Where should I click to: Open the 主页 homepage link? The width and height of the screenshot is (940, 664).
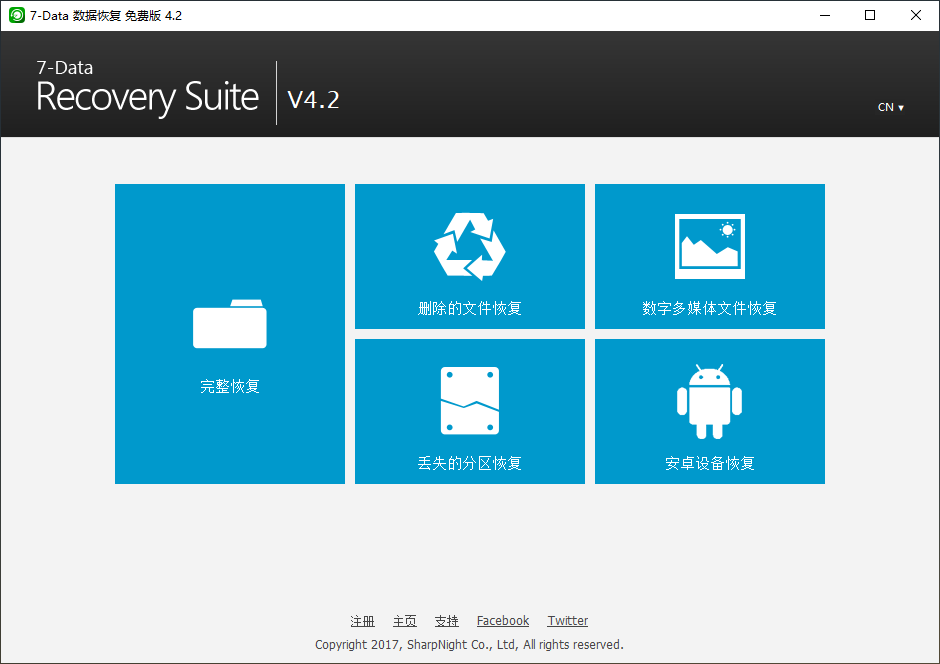(x=405, y=621)
